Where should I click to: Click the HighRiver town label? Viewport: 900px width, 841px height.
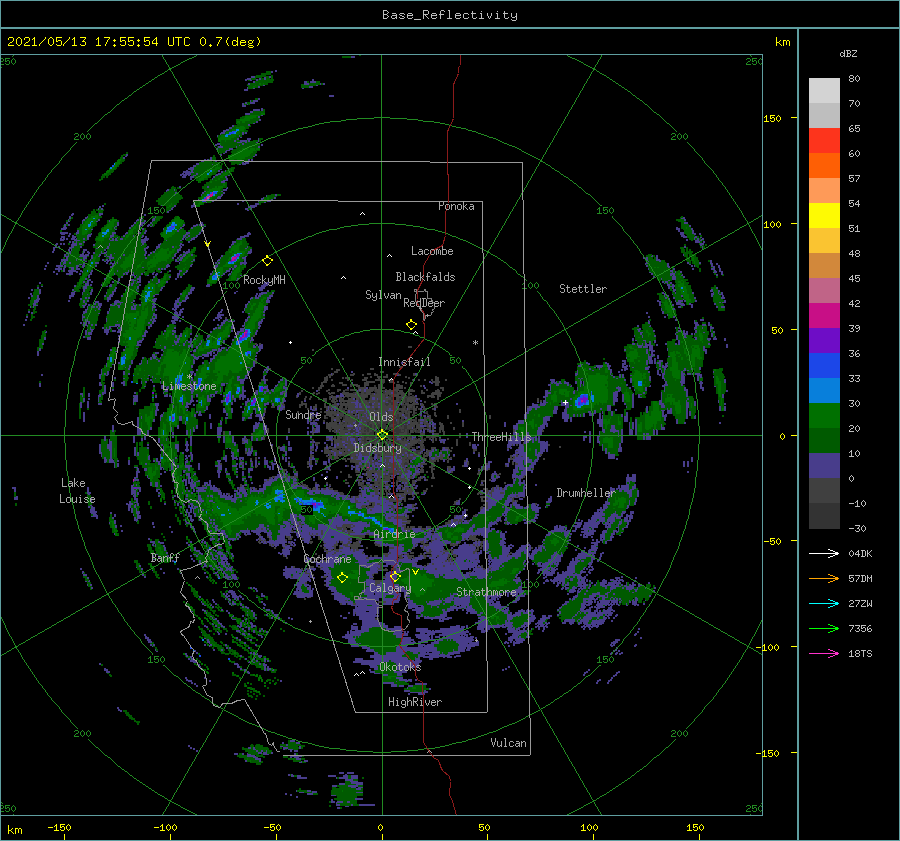(415, 702)
